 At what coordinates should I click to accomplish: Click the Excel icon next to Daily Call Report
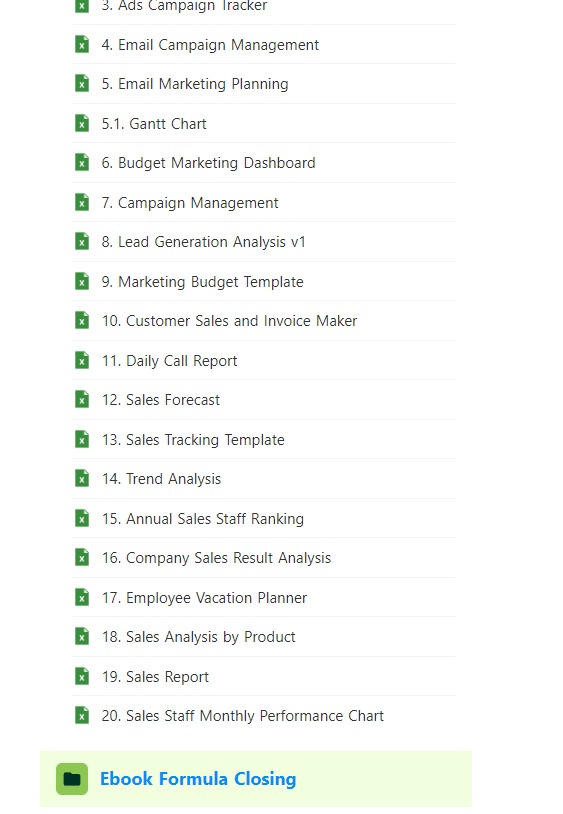(x=82, y=360)
